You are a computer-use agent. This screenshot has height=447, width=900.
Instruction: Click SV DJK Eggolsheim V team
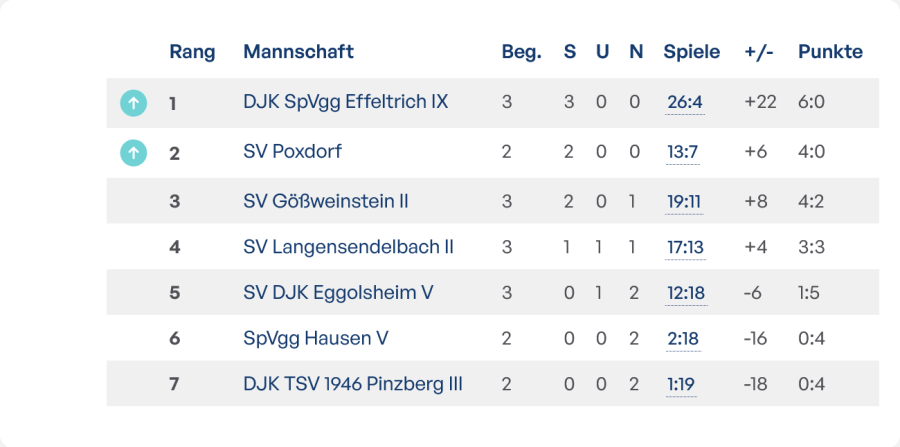coord(338,292)
